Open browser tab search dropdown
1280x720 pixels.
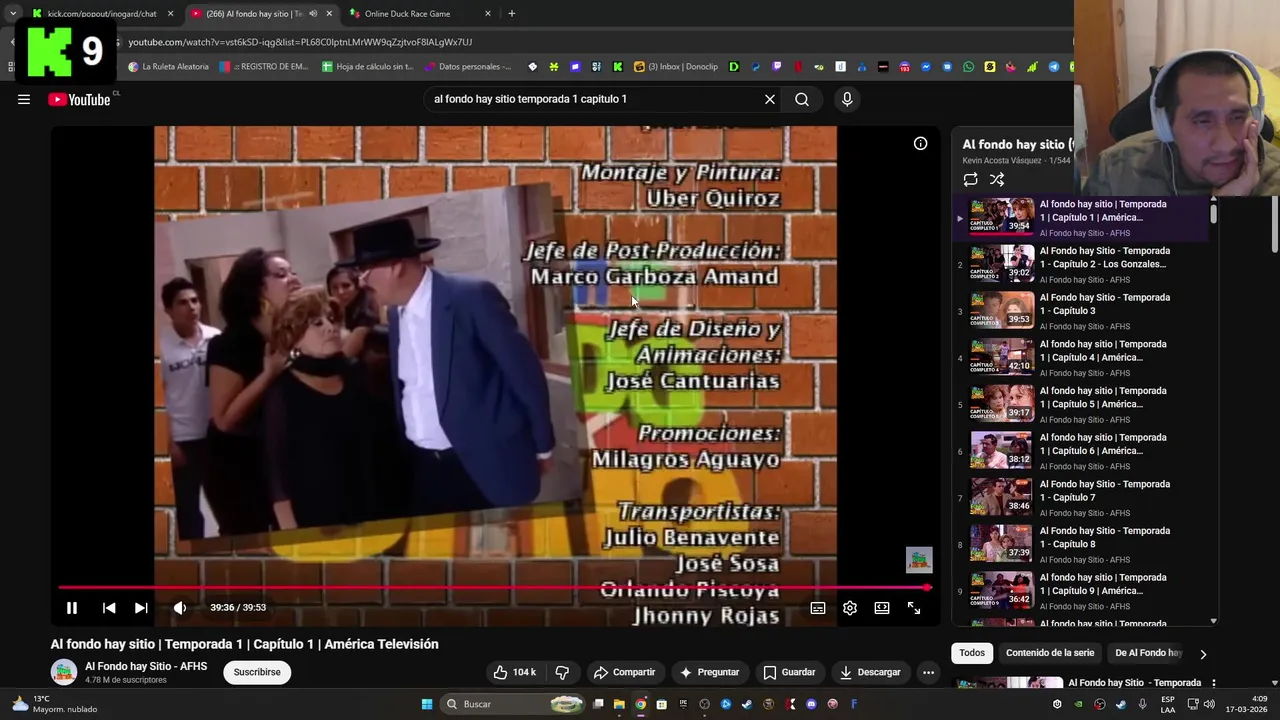12,14
